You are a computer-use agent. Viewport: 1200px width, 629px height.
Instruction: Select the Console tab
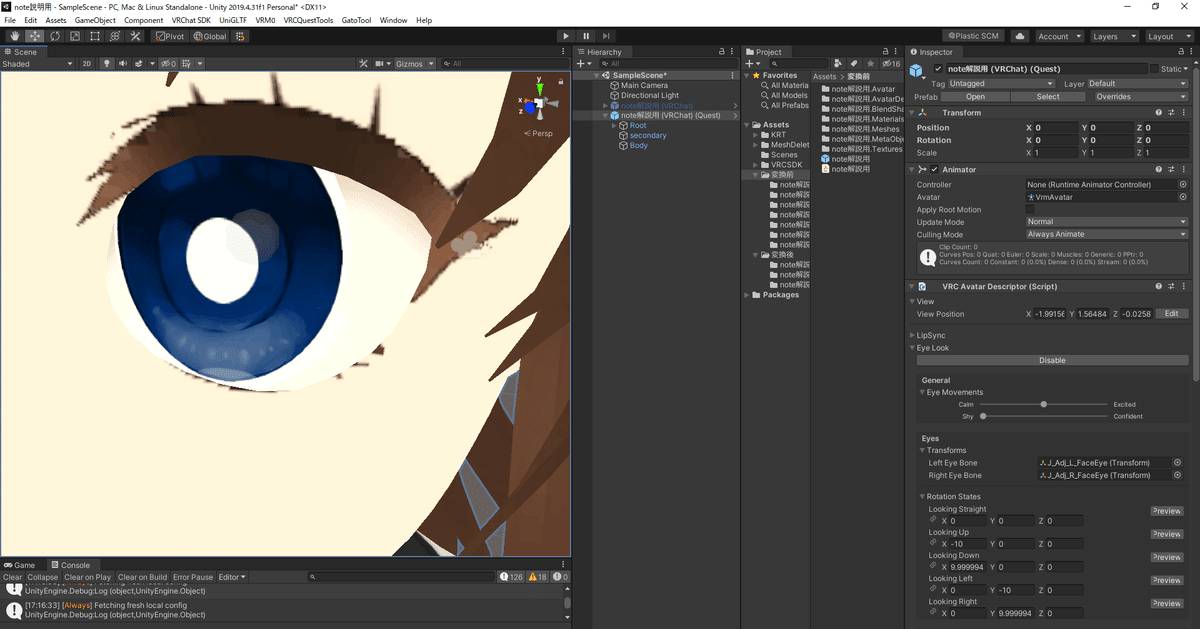tap(70, 565)
